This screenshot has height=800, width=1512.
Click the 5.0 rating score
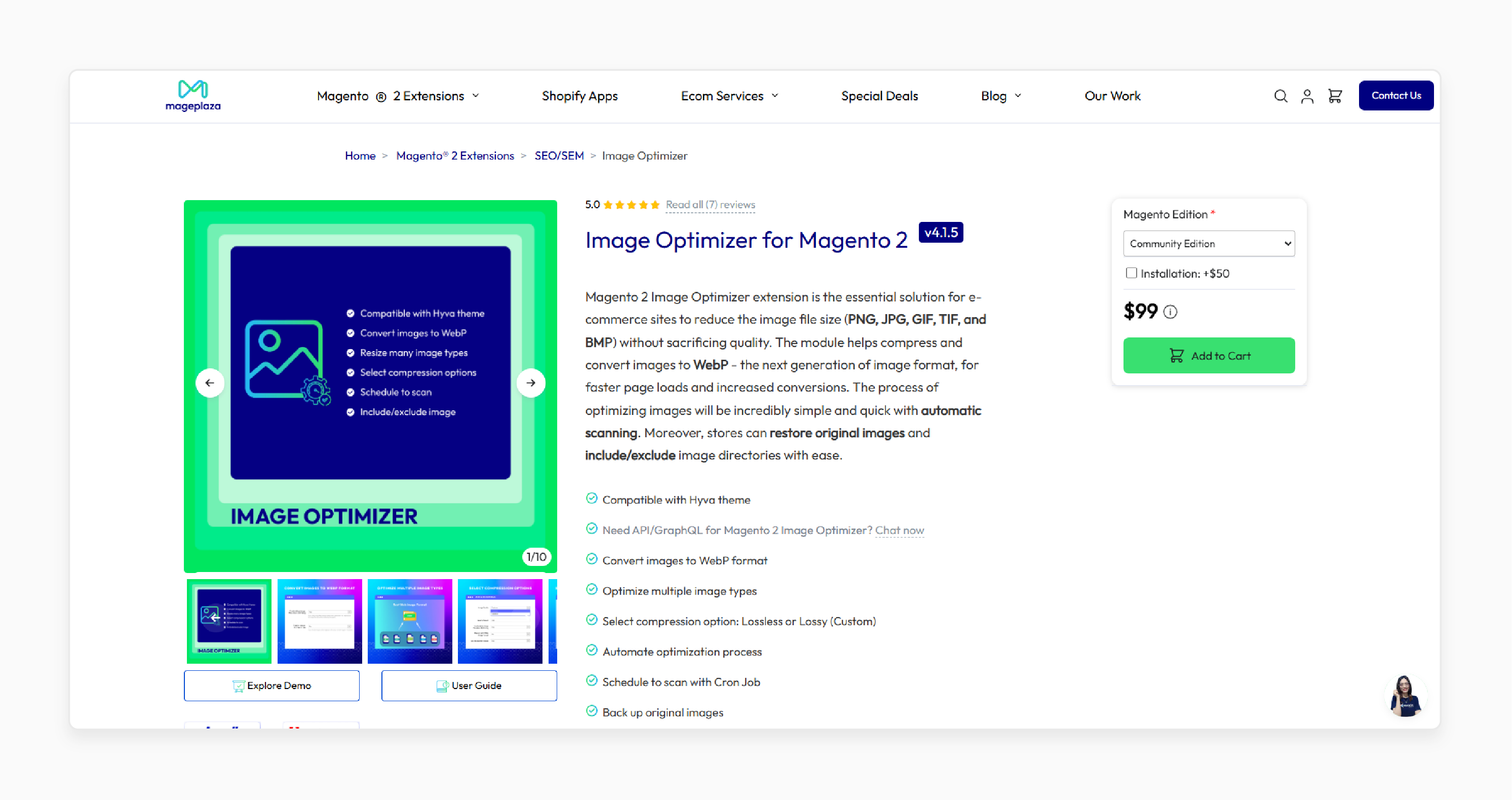(x=592, y=205)
